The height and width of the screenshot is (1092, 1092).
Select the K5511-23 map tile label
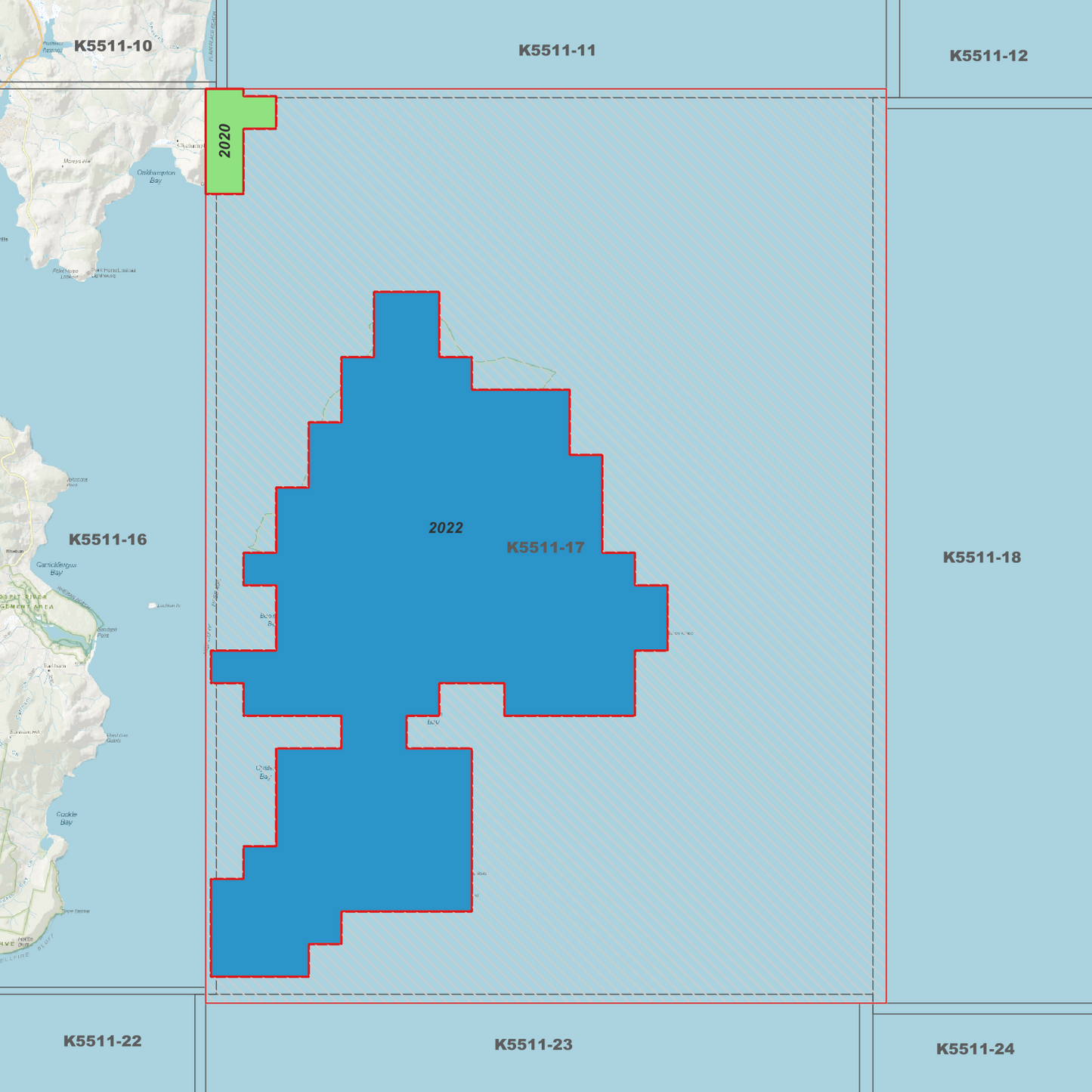(x=534, y=1045)
